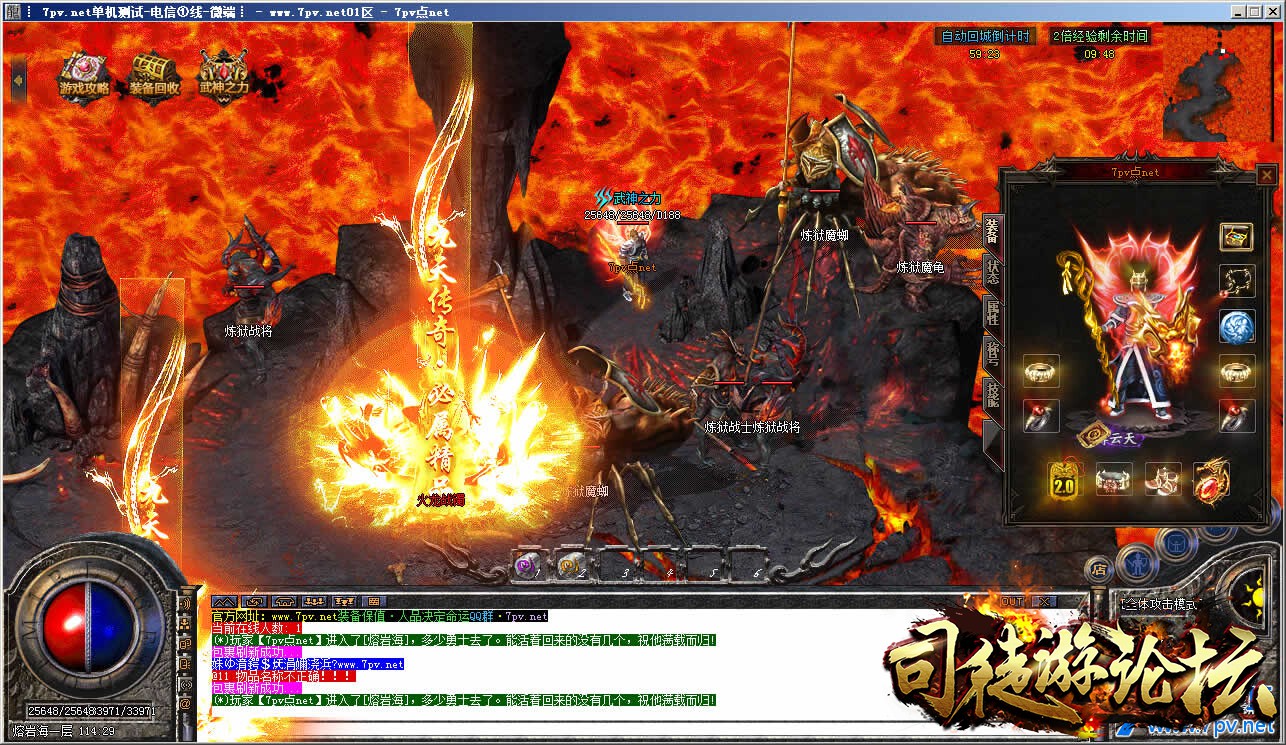
Task: Switch to the 称号 title tab
Action: tap(991, 354)
